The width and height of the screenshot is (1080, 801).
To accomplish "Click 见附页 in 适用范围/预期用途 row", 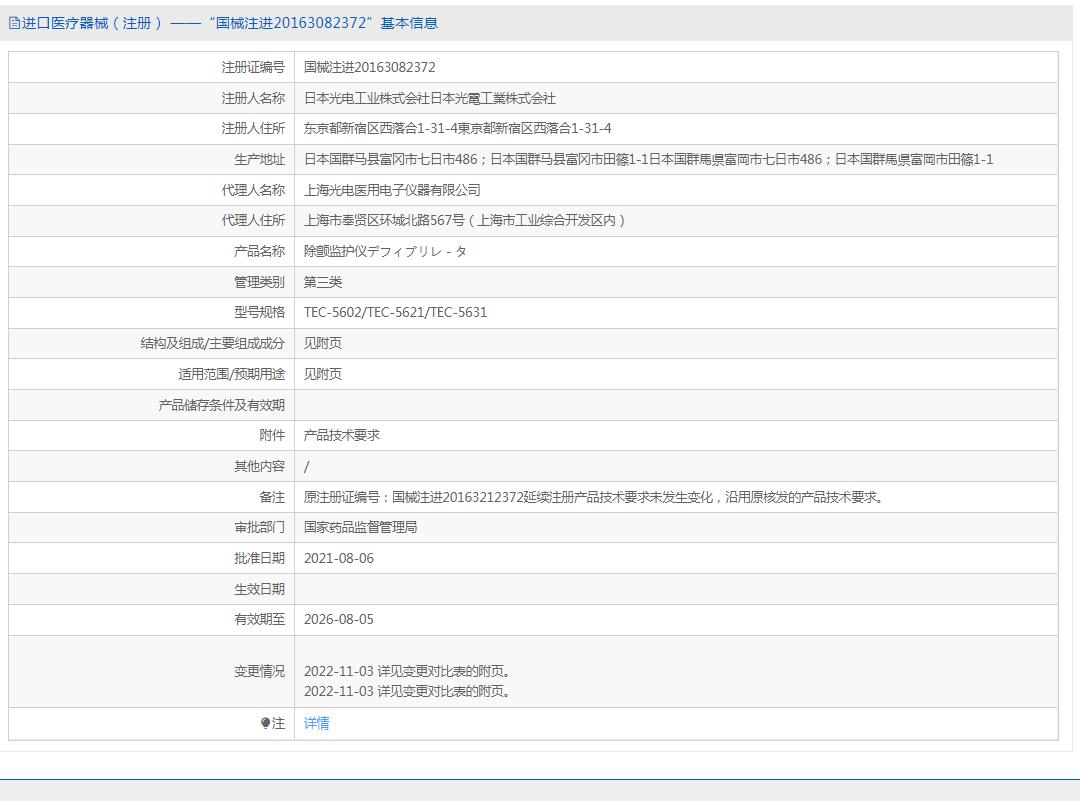I will [x=323, y=375].
